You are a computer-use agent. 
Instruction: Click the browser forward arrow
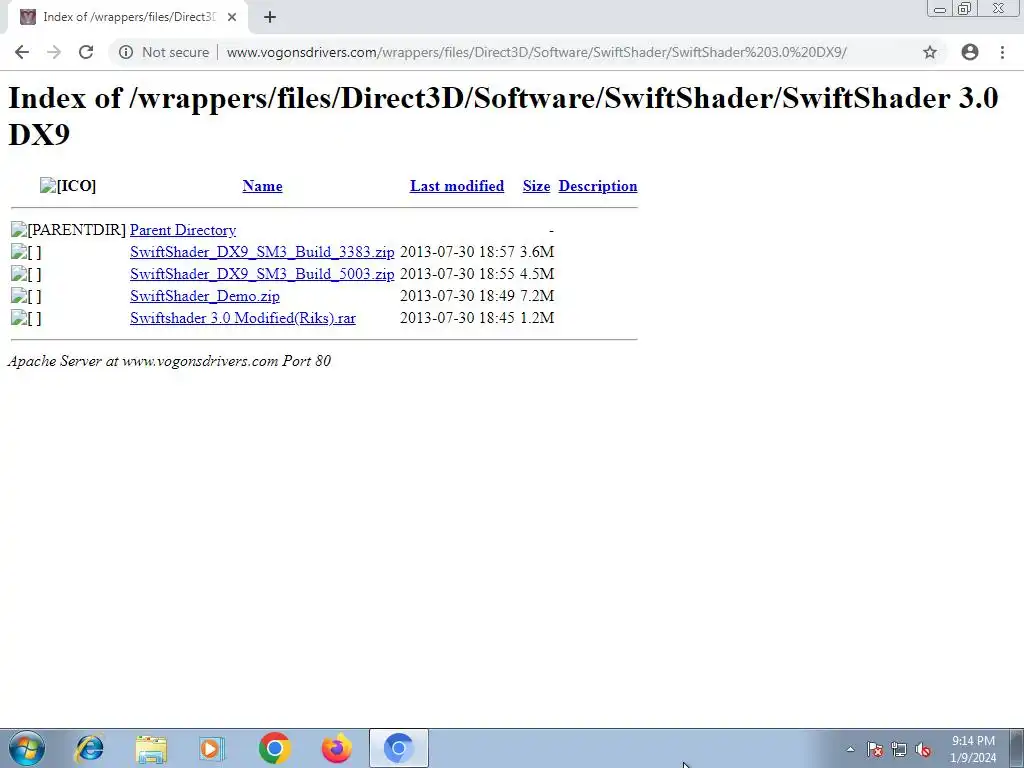(54, 52)
